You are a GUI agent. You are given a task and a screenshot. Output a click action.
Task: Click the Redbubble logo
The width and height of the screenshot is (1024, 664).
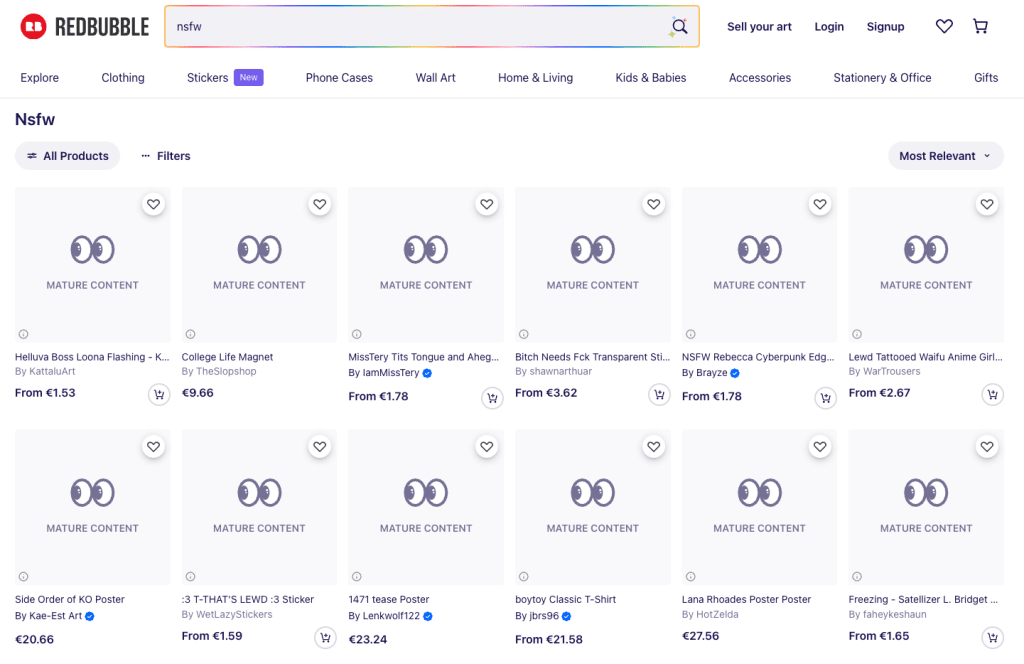tap(85, 27)
